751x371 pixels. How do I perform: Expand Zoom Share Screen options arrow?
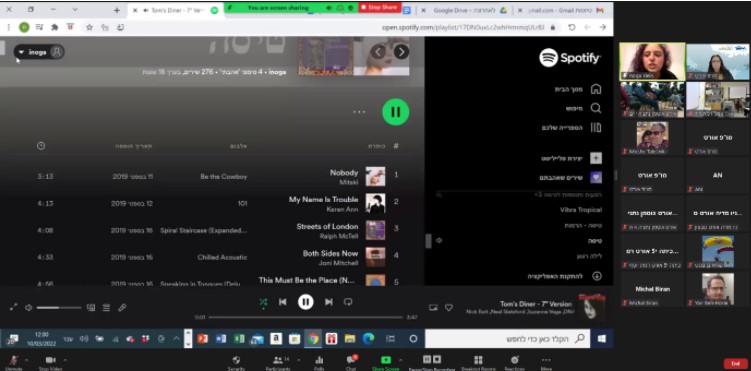point(400,360)
